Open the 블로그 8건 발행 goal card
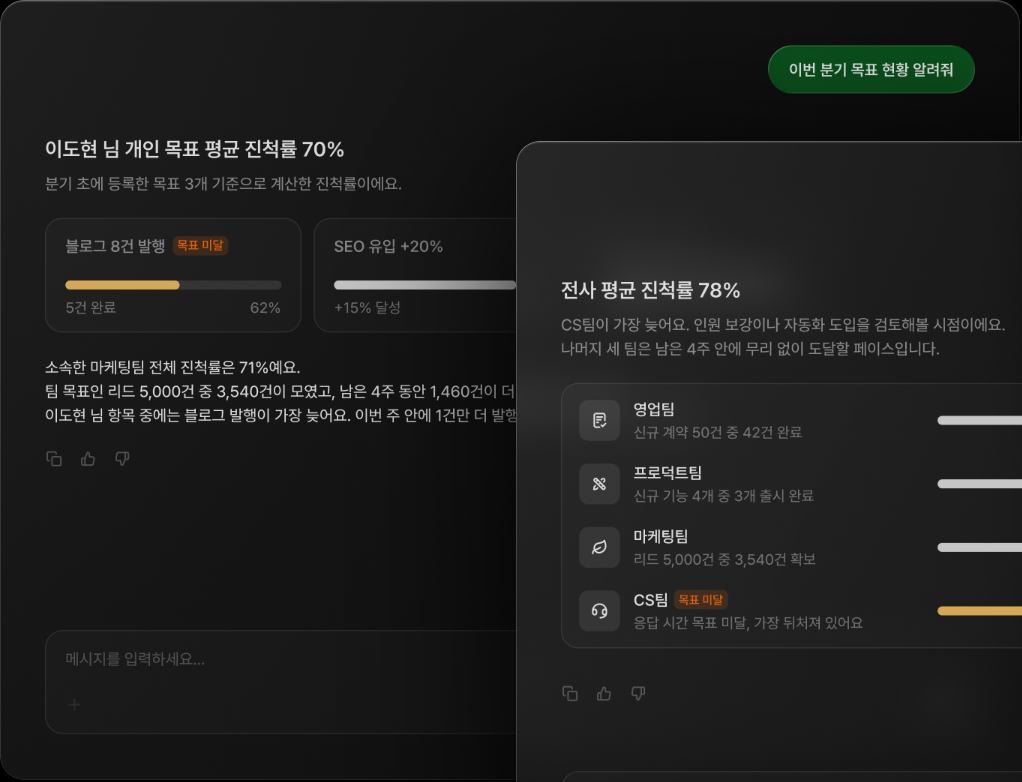1022x782 pixels. 173,275
